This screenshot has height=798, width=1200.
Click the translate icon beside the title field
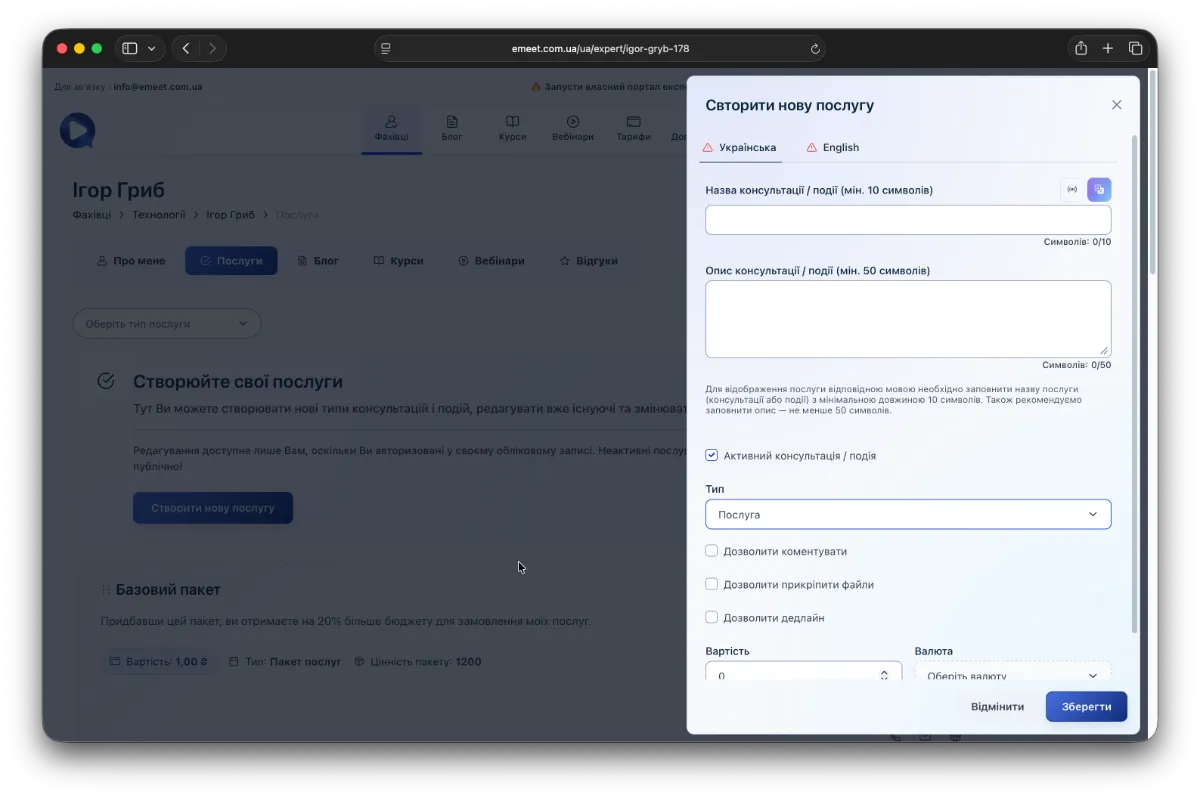pos(1099,189)
